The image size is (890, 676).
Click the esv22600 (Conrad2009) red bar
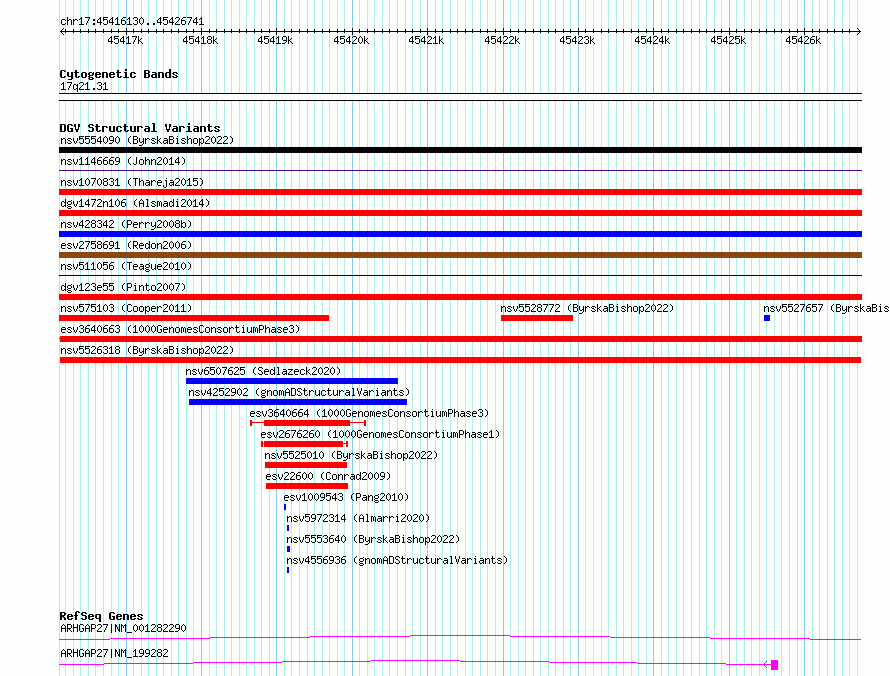tap(307, 486)
